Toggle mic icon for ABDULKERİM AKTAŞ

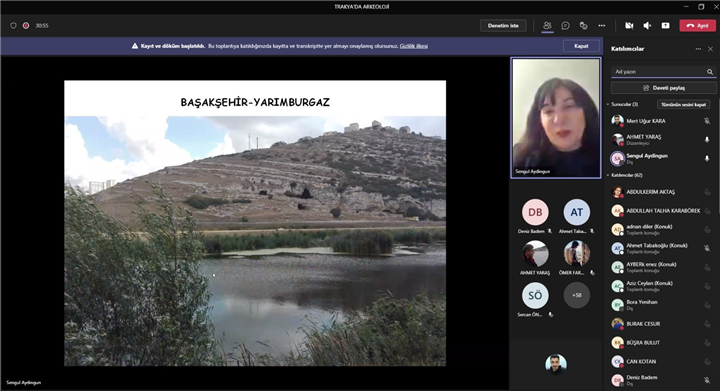point(707,192)
